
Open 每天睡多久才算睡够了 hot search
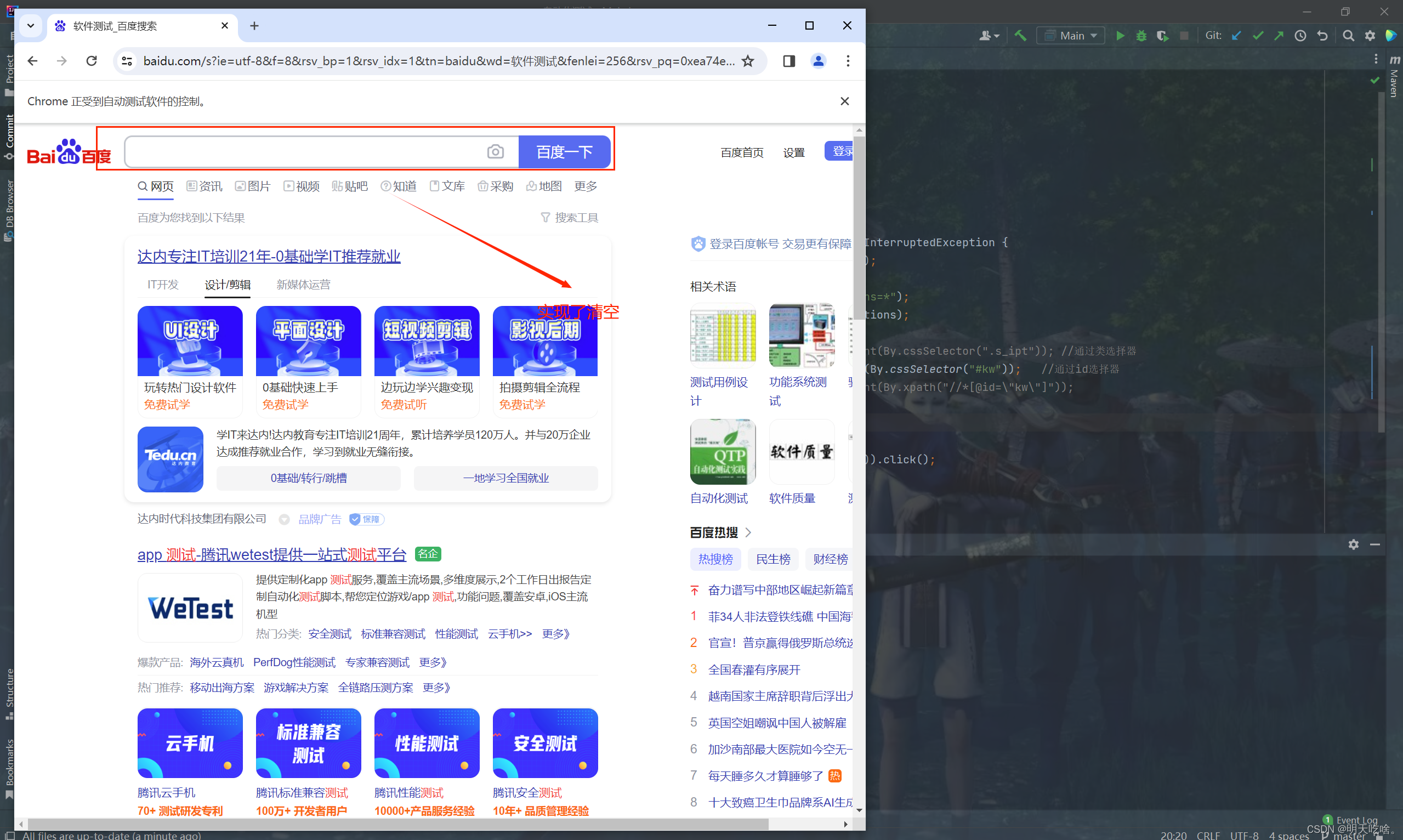pos(765,775)
